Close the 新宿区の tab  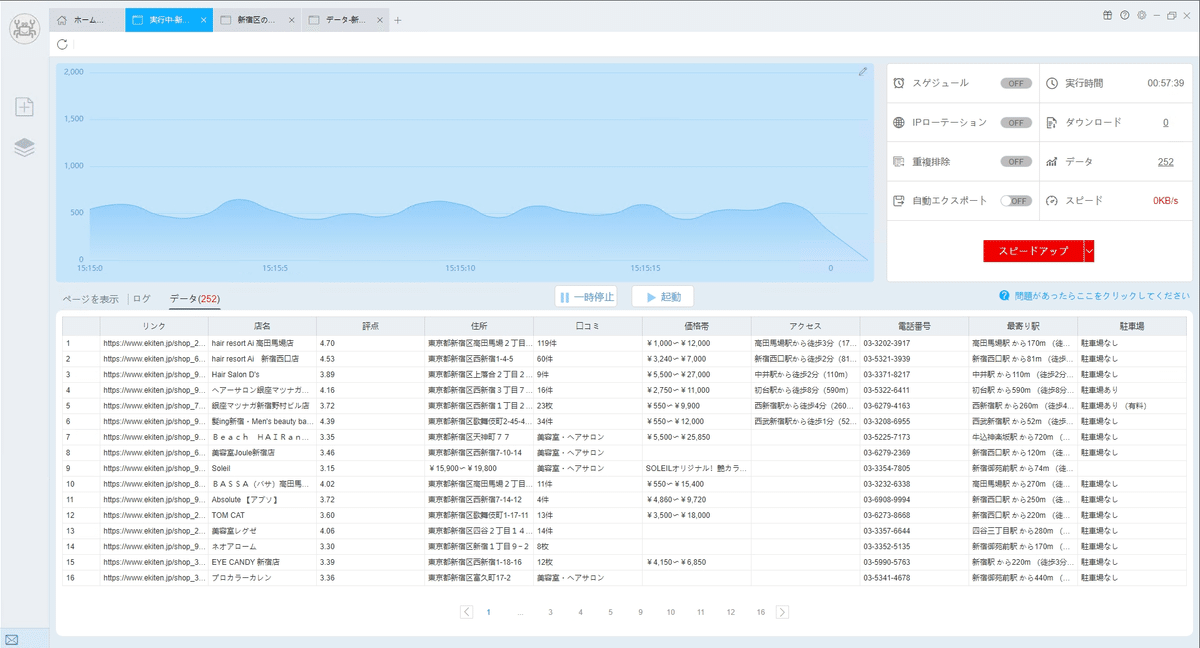(291, 20)
